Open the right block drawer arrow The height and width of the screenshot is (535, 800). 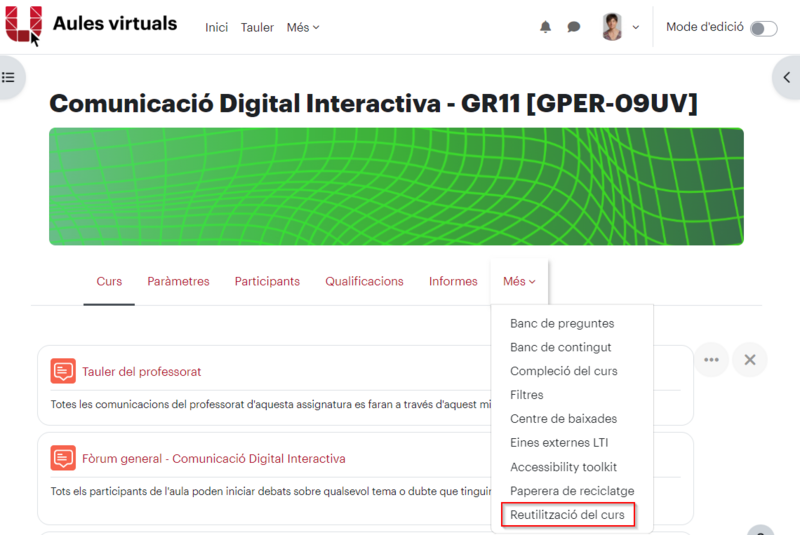[787, 78]
